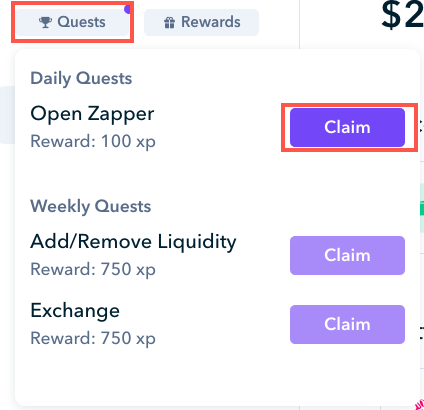The height and width of the screenshot is (410, 424).
Task: Click the large dollar amount at top right
Action: click(x=403, y=15)
